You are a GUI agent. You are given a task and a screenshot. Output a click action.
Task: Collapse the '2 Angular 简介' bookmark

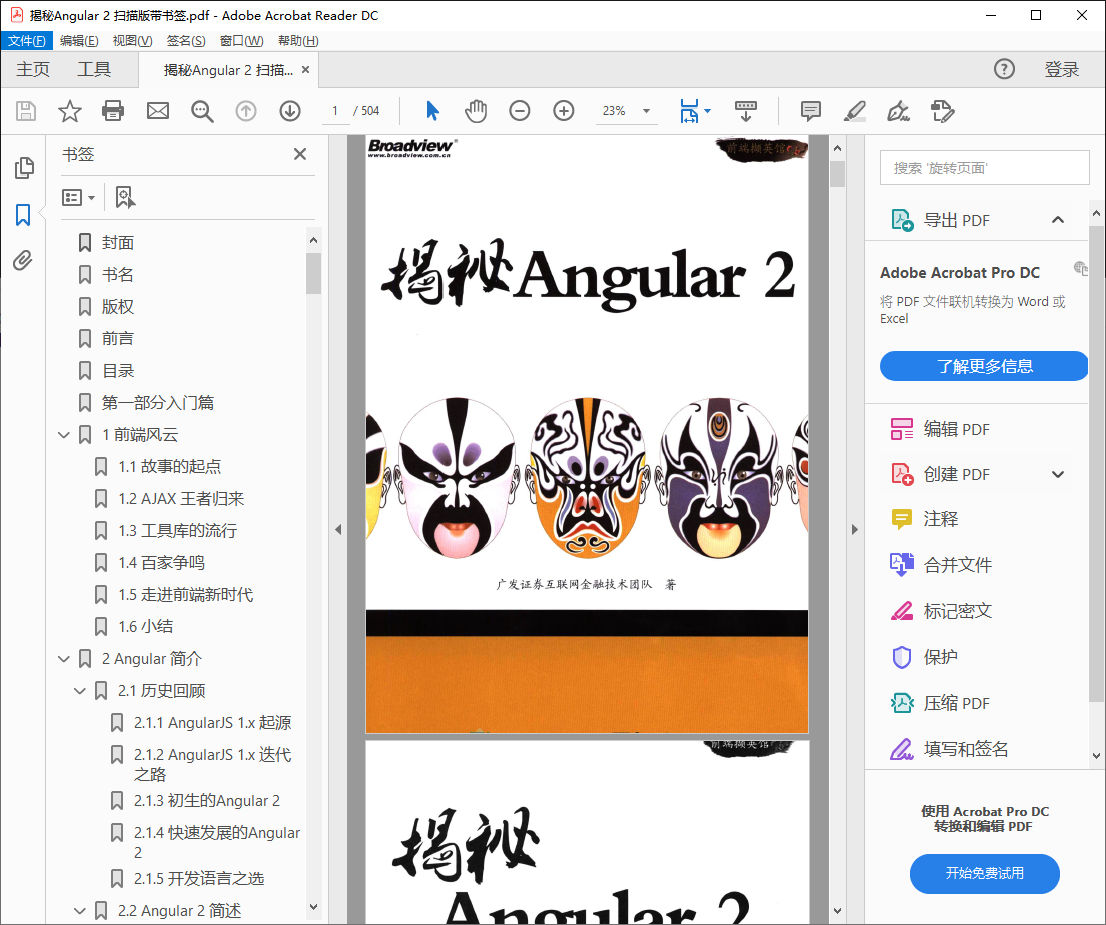63,659
